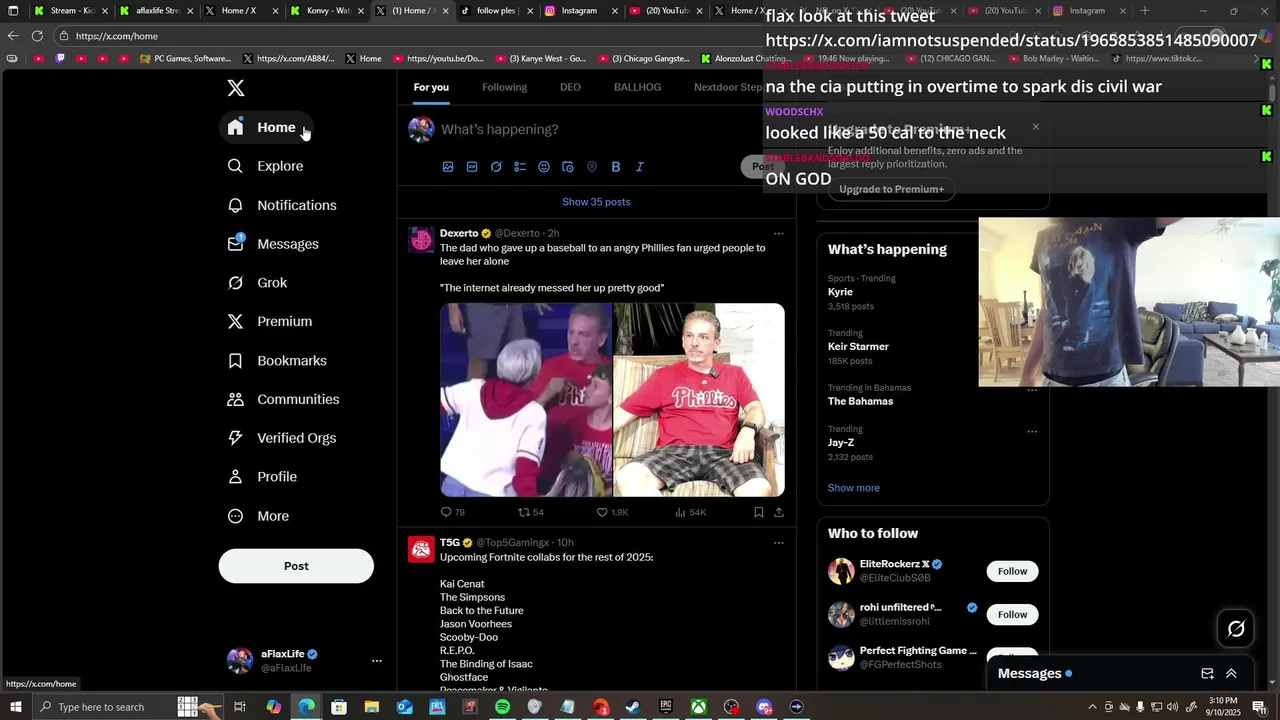
Task: Switch to the BALLHOG timeline tab
Action: [637, 87]
